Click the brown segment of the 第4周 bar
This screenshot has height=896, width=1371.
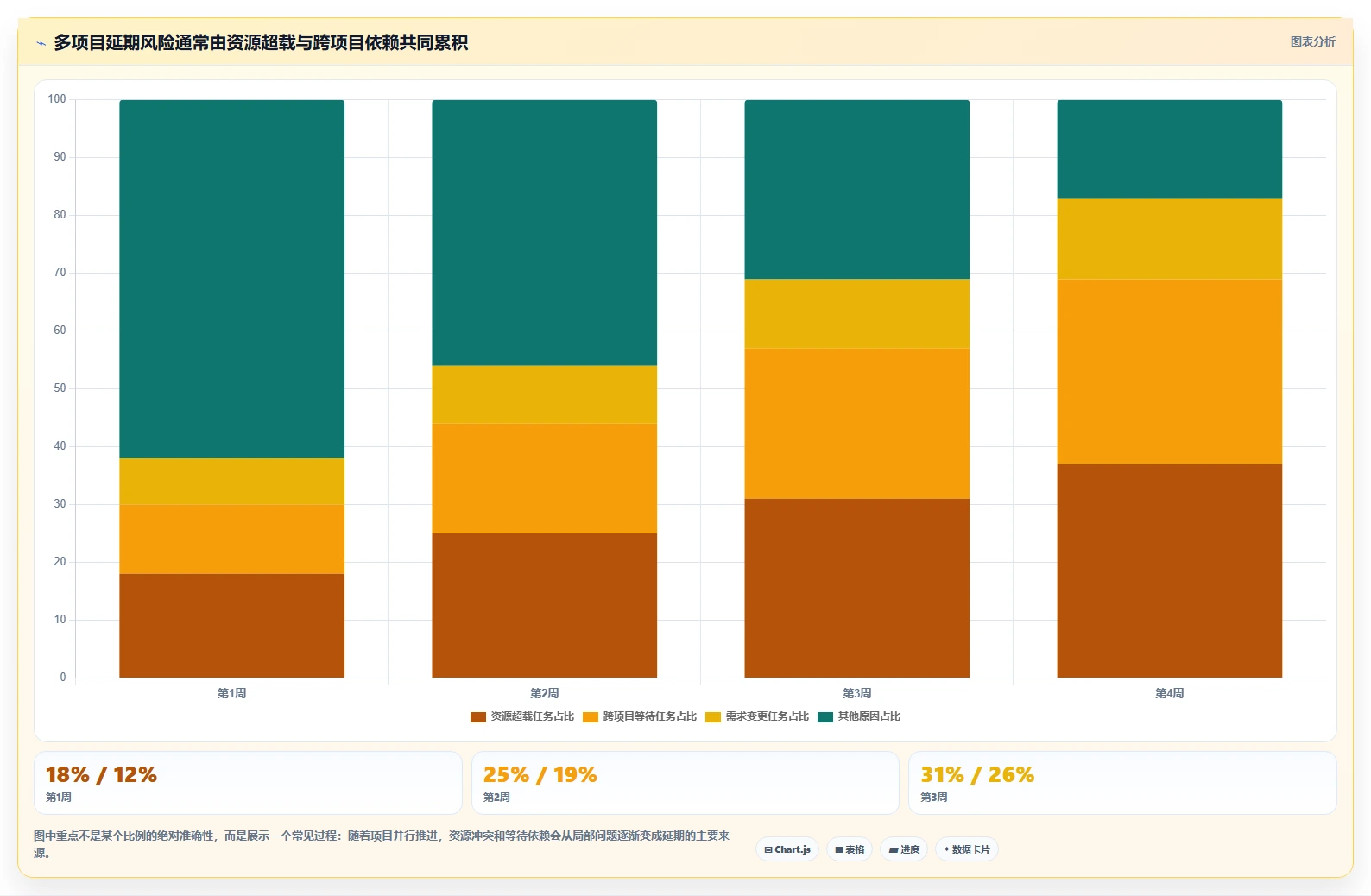click(x=1170, y=571)
